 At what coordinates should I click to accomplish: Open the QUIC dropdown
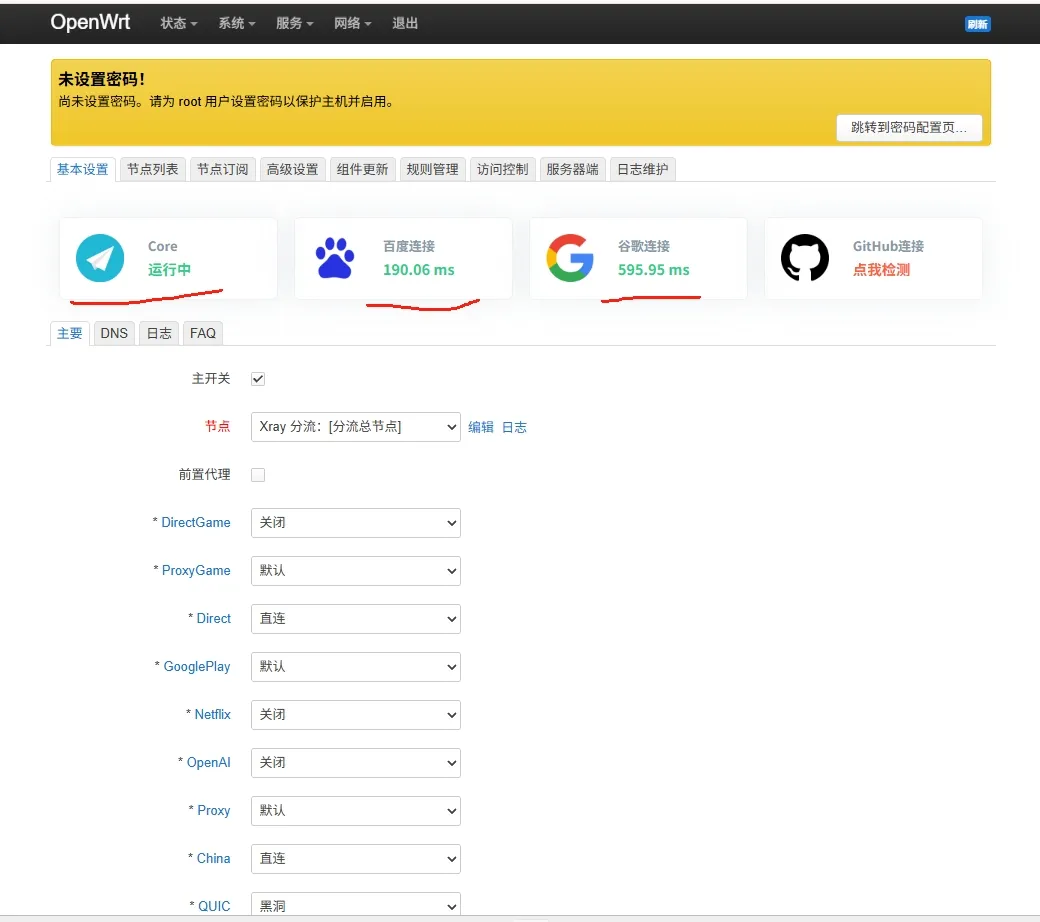[x=356, y=905]
